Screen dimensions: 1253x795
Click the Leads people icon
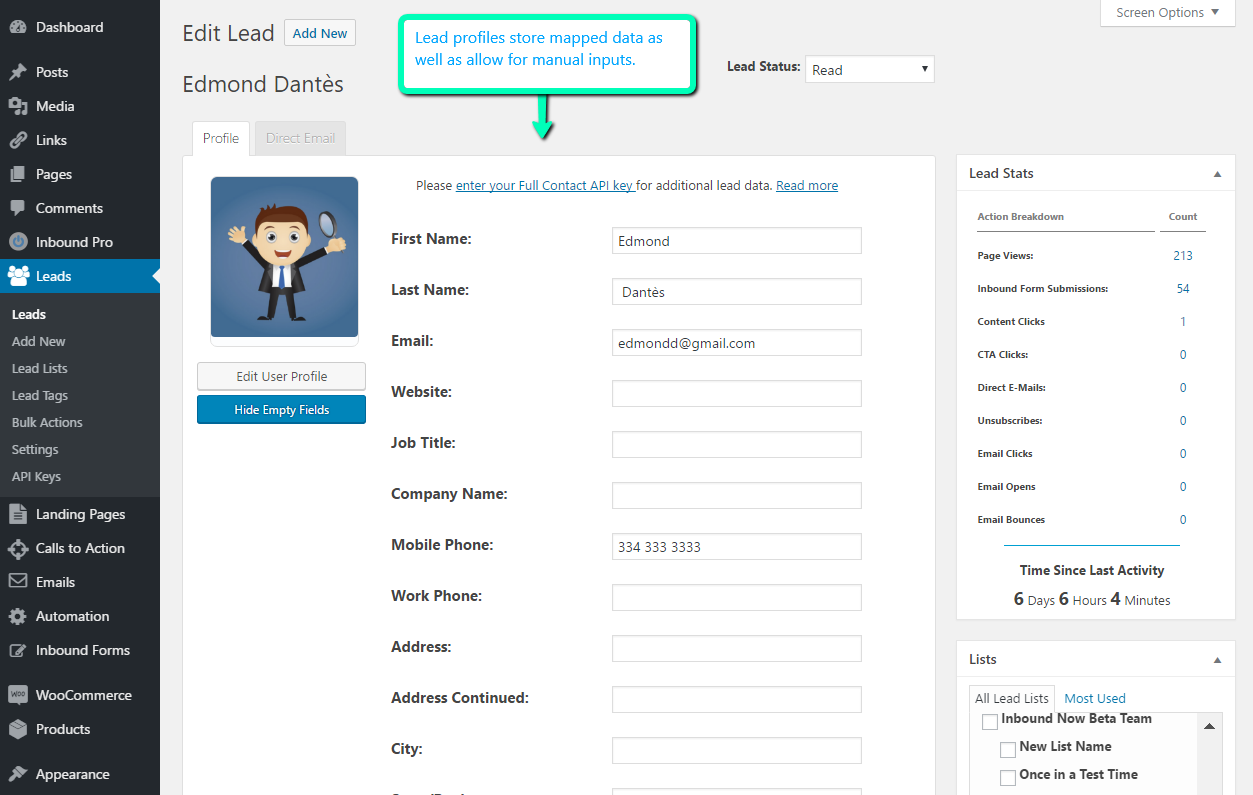[17, 276]
